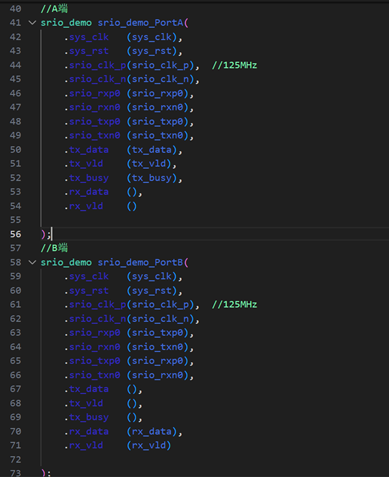Click .srio_txn0 port on line 49

92,135
